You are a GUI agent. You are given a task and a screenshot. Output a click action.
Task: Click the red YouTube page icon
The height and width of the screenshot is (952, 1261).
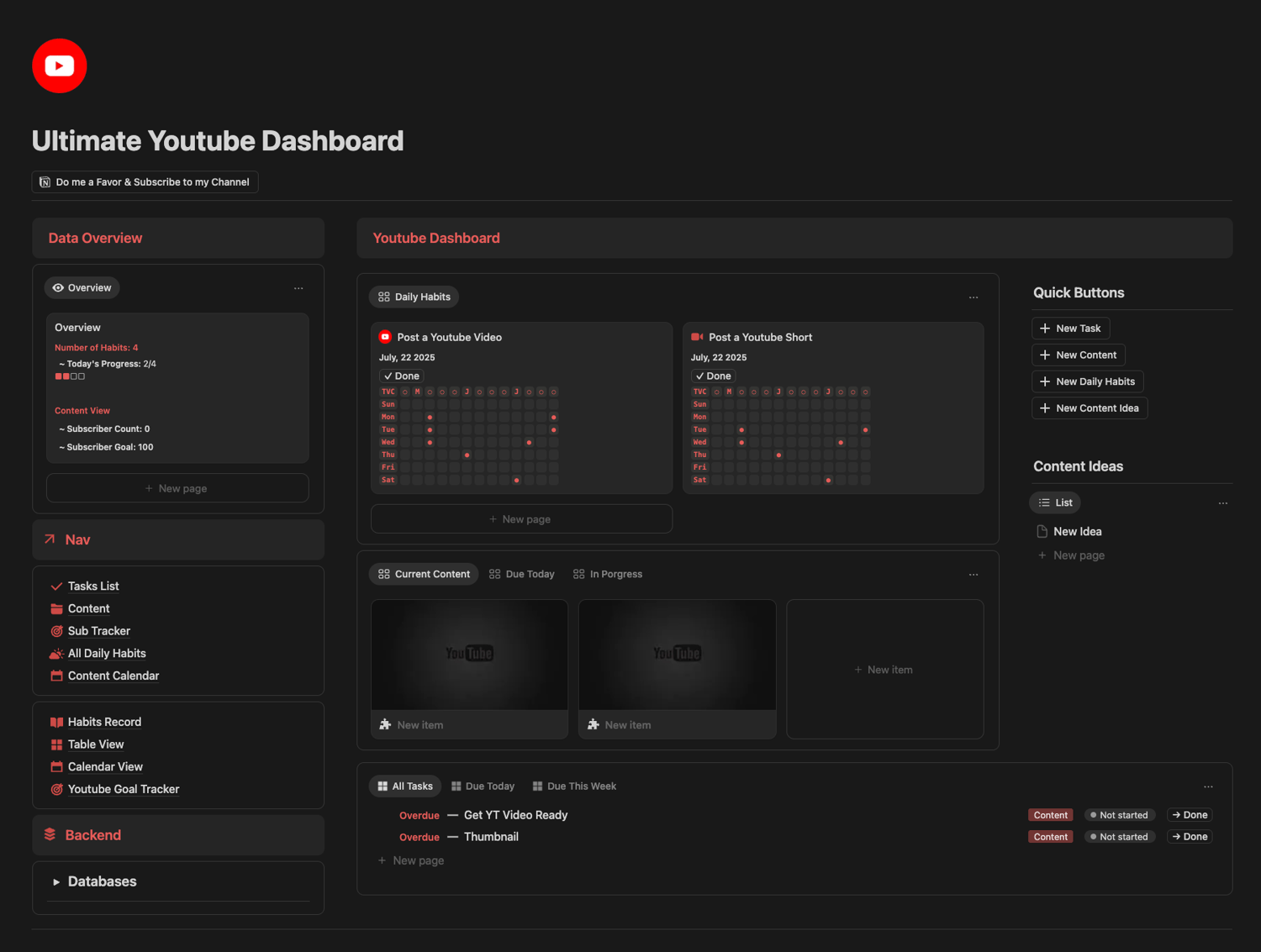tap(60, 66)
